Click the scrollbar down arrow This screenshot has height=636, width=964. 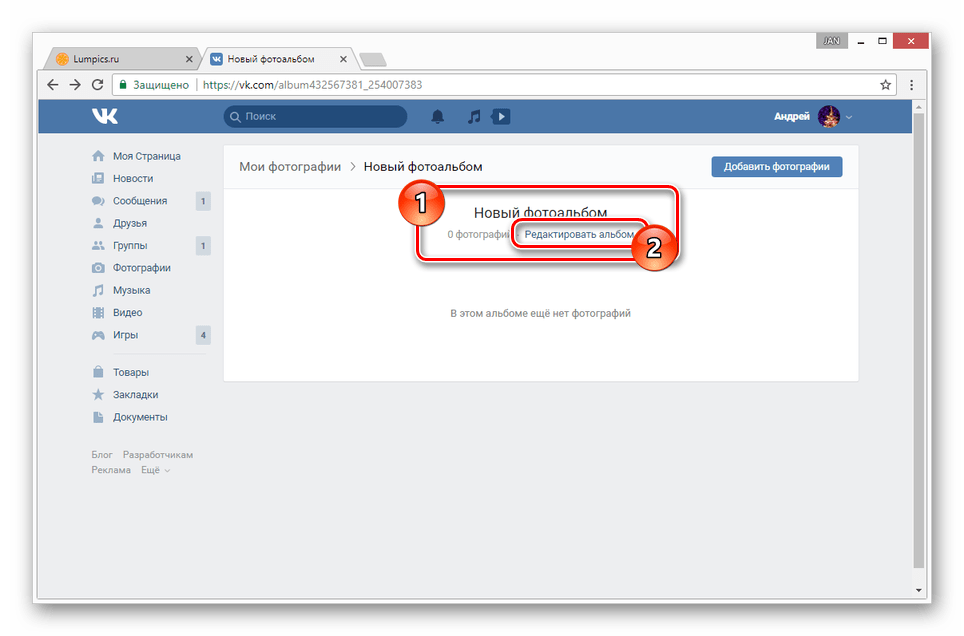[x=919, y=590]
